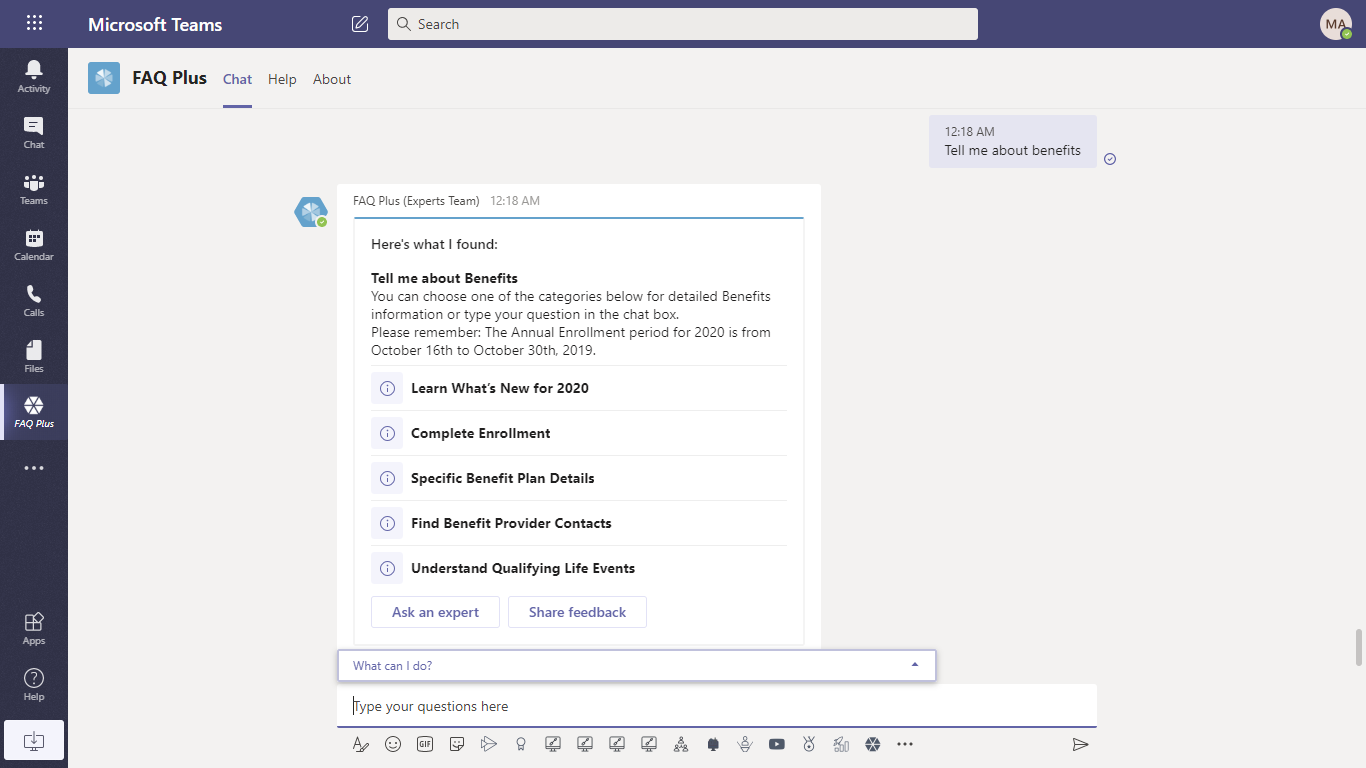Screen dimensions: 1366x768
Task: Click the Stream arrow icon in compose bar
Action: (x=489, y=744)
